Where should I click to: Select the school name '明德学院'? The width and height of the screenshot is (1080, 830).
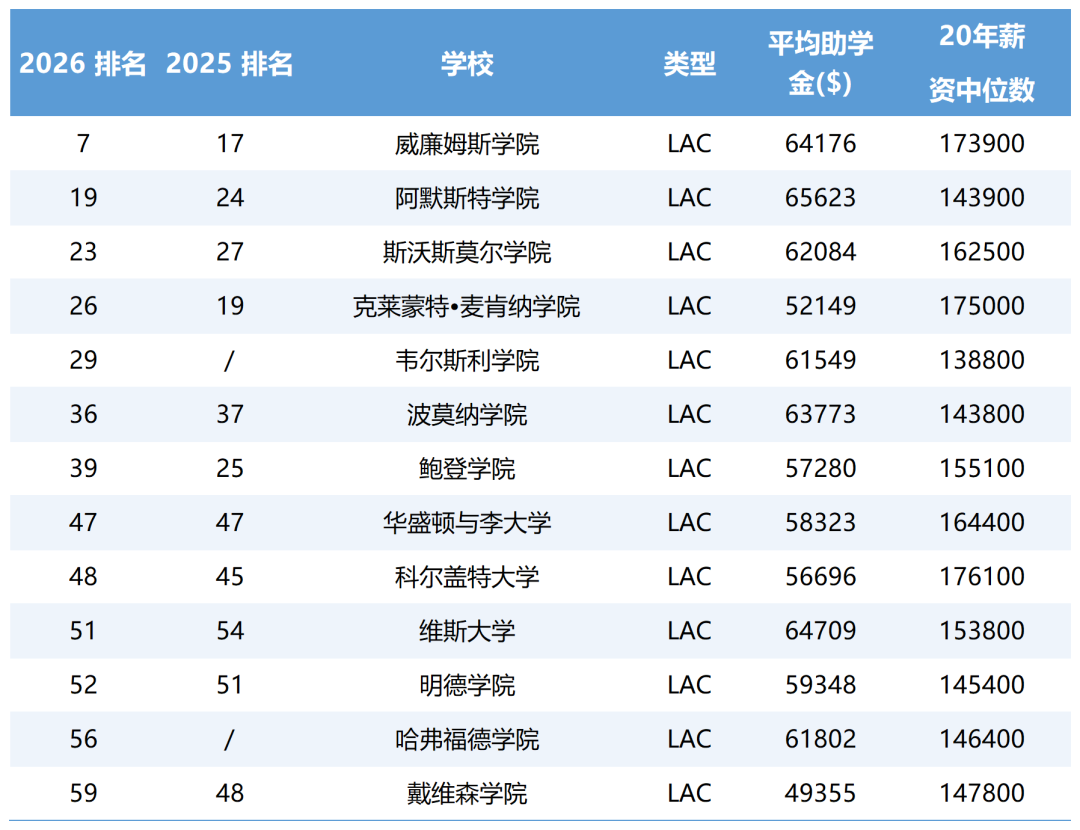(x=467, y=685)
